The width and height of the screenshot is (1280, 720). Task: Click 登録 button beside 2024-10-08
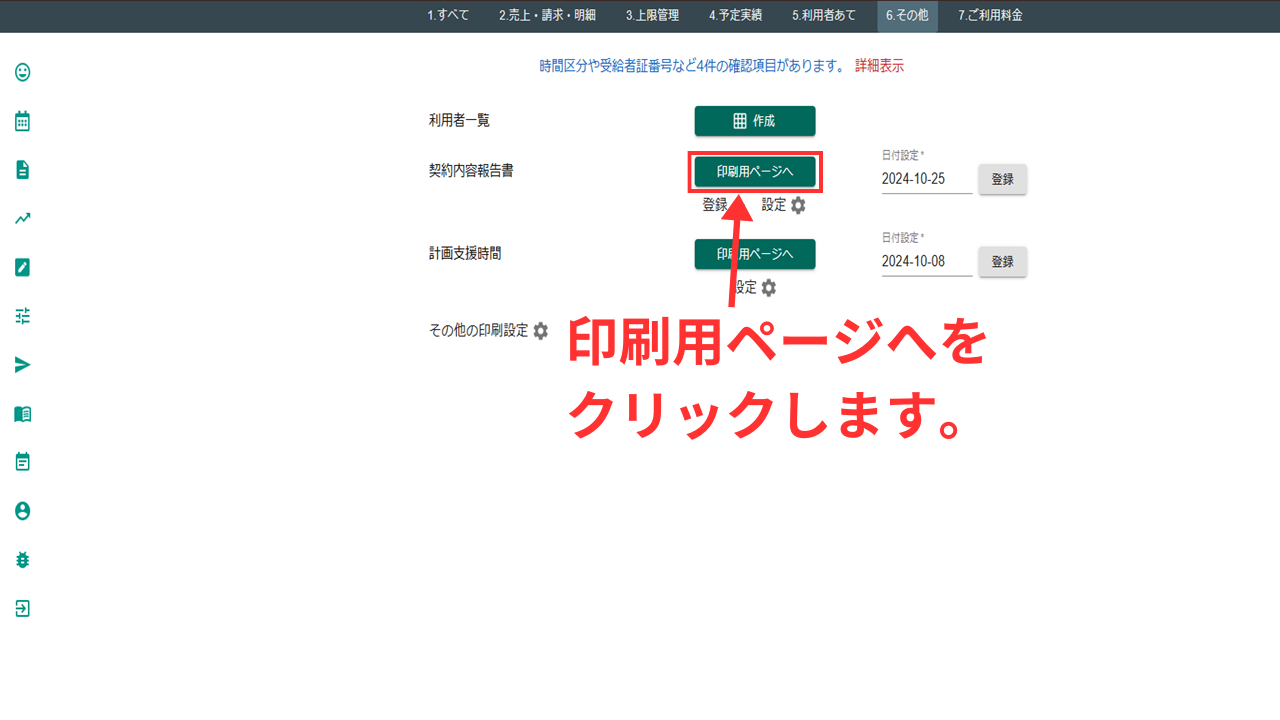click(1002, 261)
